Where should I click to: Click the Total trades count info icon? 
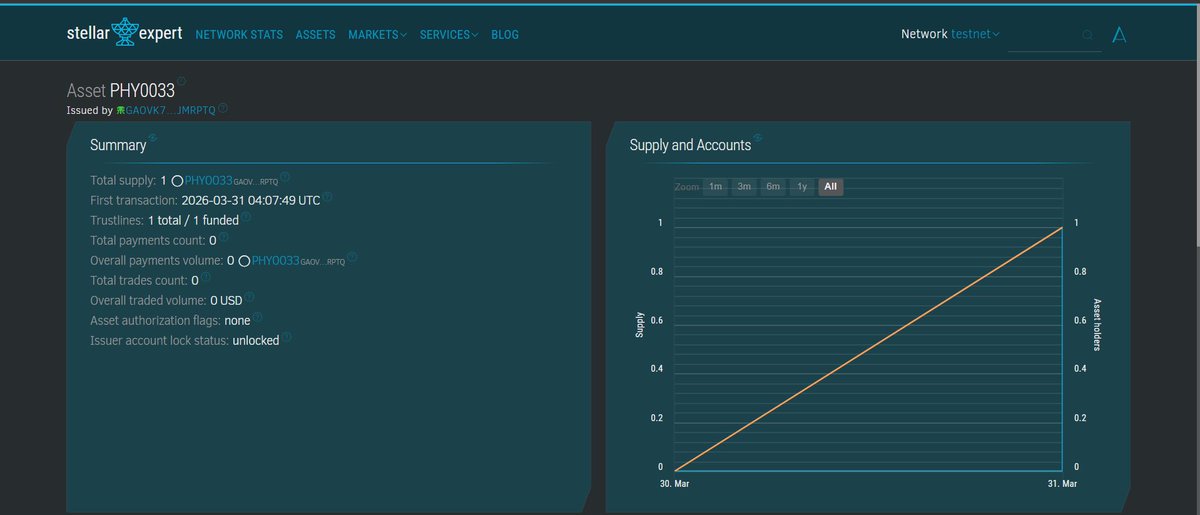206,277
